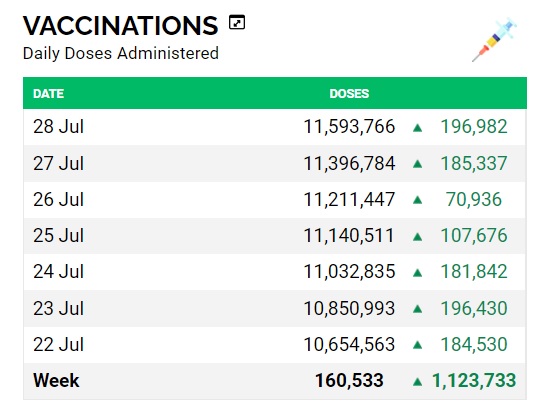The height and width of the screenshot is (415, 544).
Task: Select the DOSES column header
Action: tap(349, 94)
